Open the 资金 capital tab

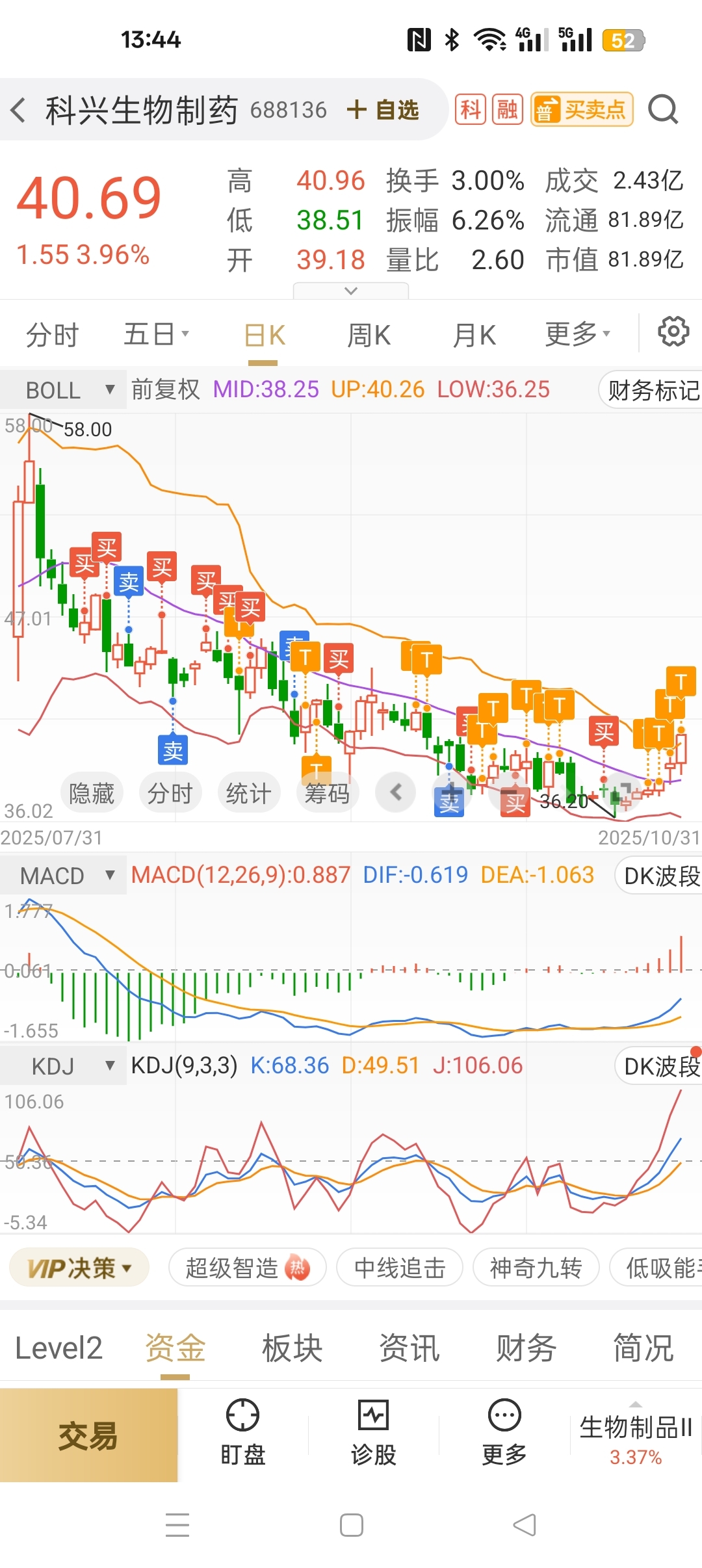pos(175,1348)
